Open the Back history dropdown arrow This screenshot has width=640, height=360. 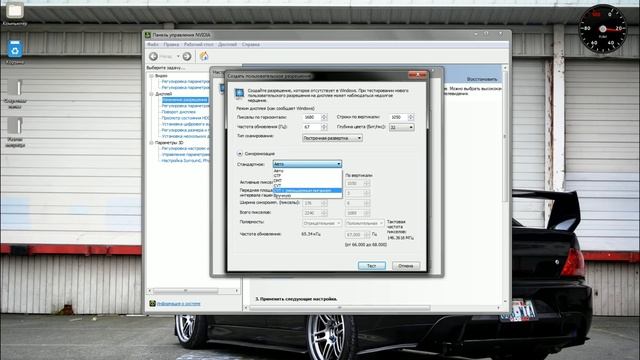coord(178,56)
